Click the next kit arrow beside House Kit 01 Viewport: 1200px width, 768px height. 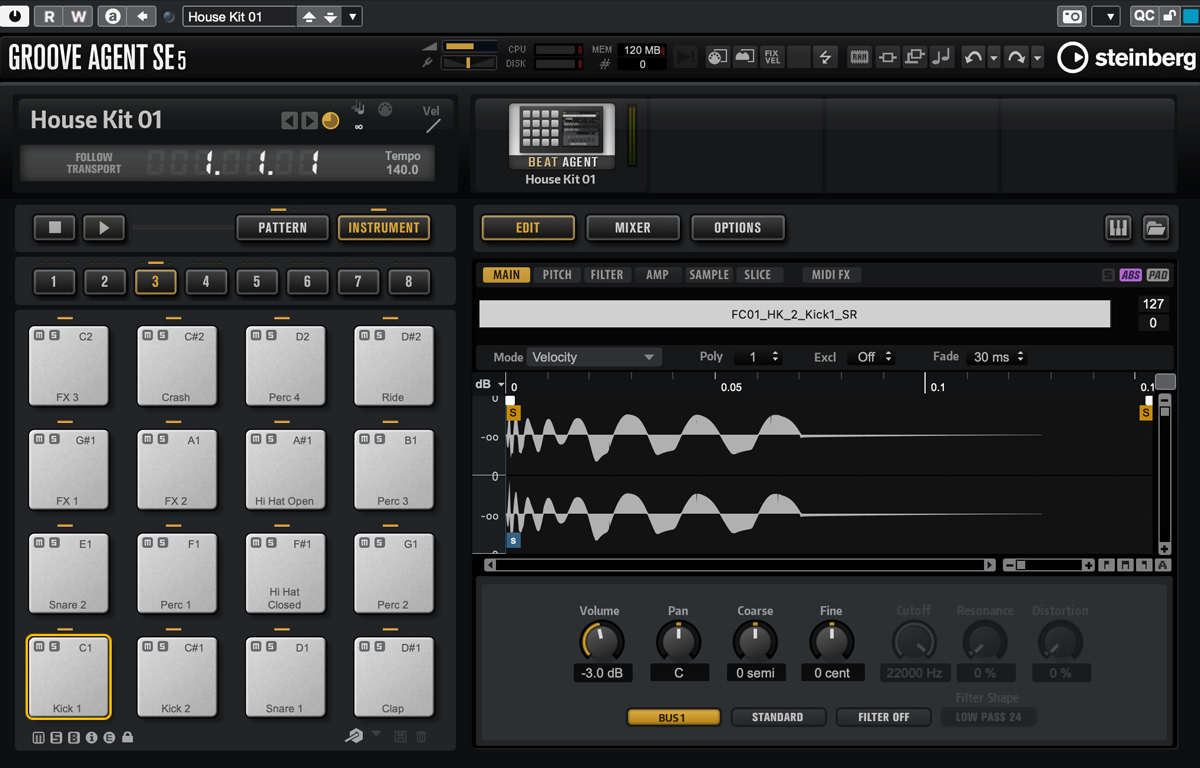309,121
